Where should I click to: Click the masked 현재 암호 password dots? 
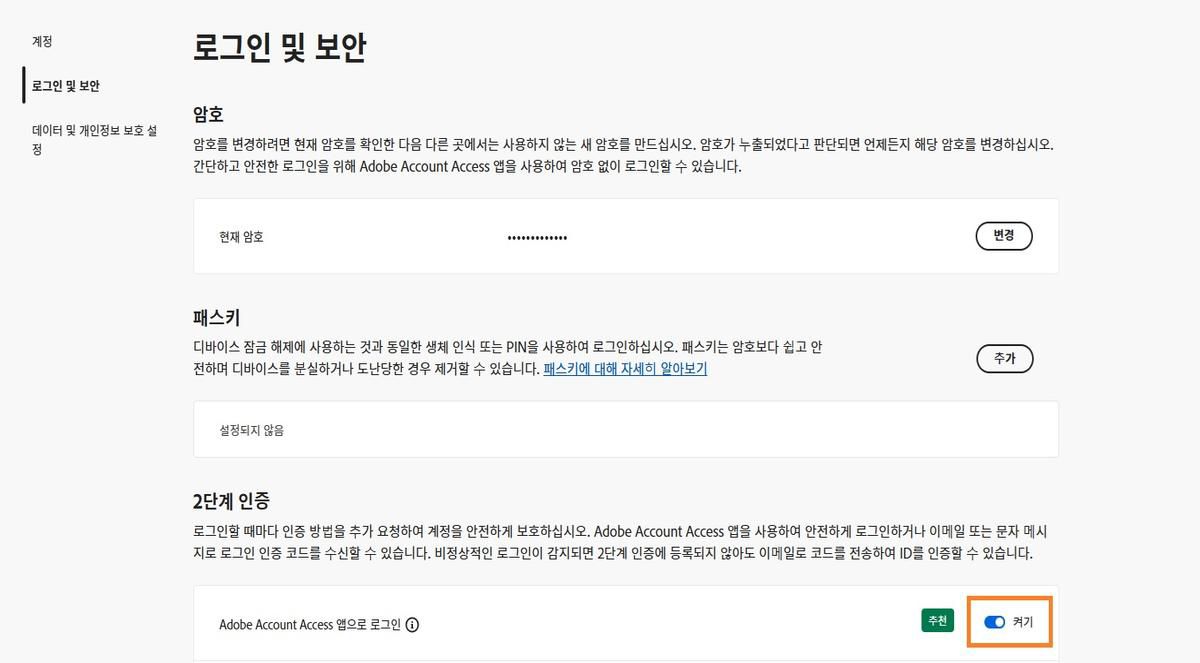(x=537, y=236)
